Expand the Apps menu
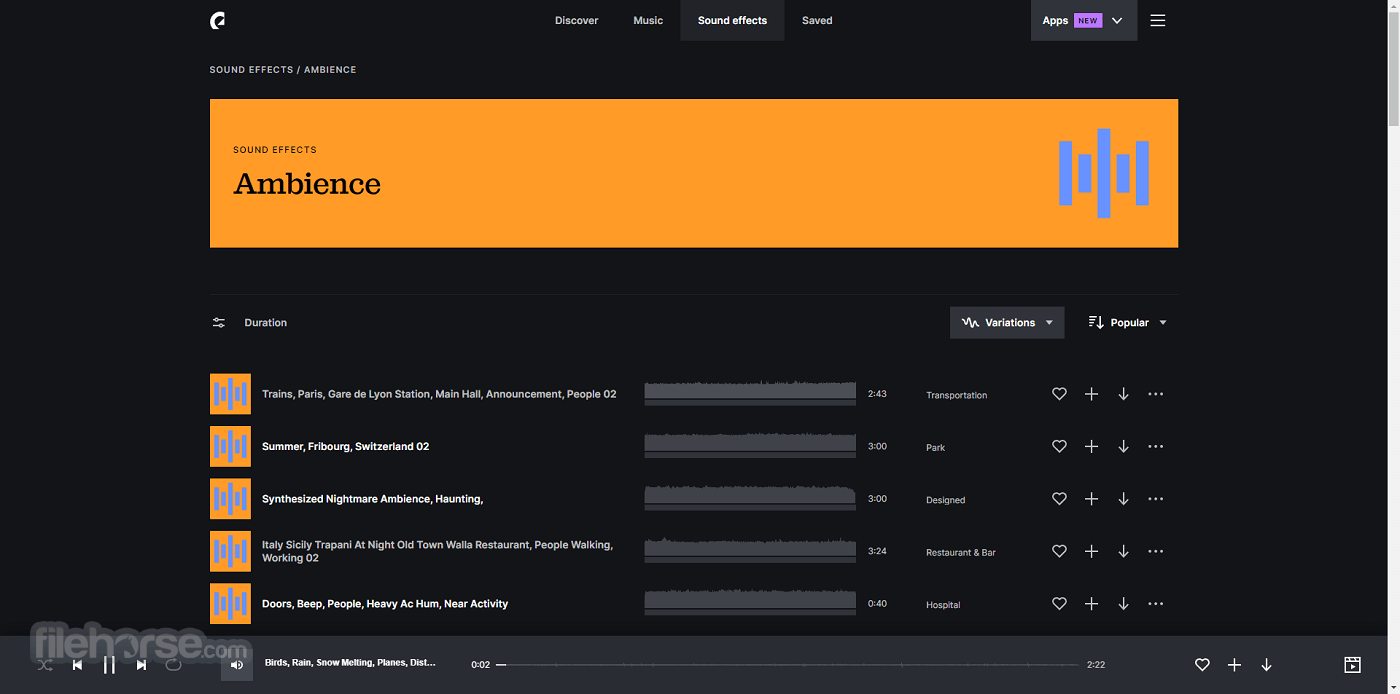This screenshot has height=694, width=1400. 1083,20
